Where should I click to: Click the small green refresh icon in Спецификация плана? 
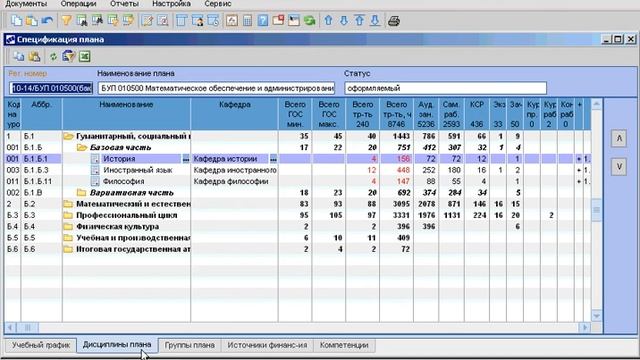pyautogui.click(x=53, y=57)
